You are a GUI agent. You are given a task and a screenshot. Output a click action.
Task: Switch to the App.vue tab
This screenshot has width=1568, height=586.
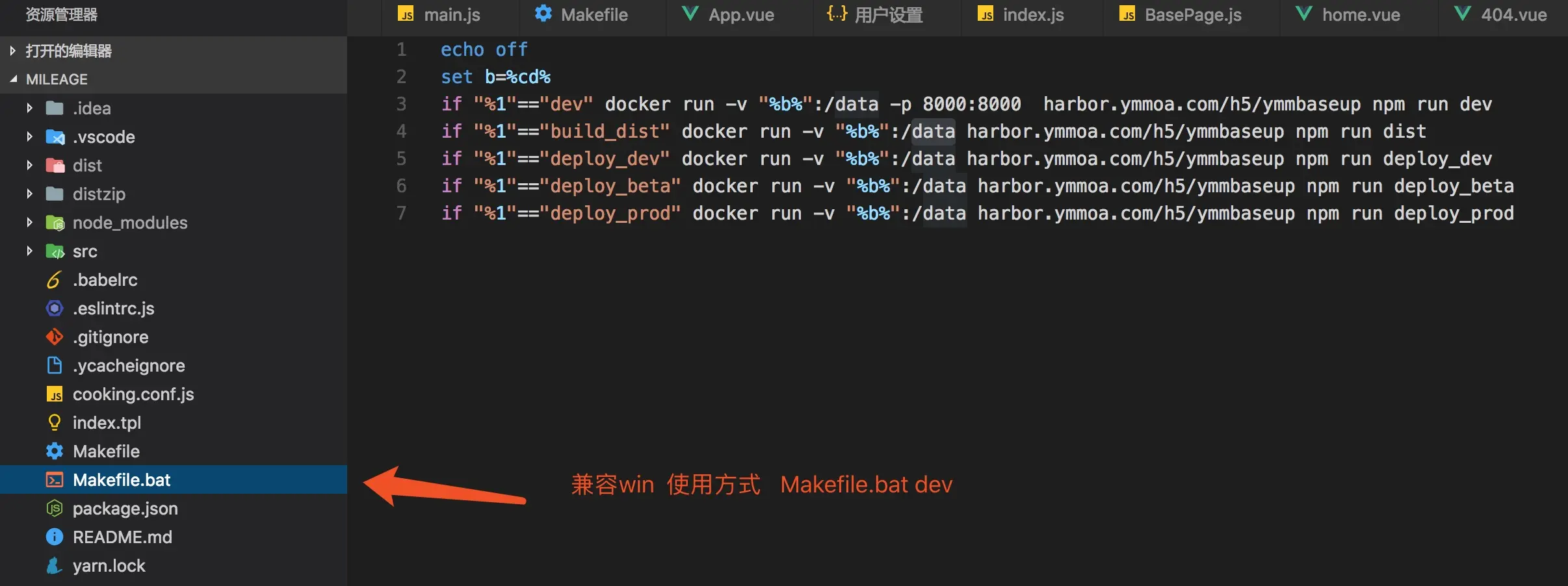[728, 15]
